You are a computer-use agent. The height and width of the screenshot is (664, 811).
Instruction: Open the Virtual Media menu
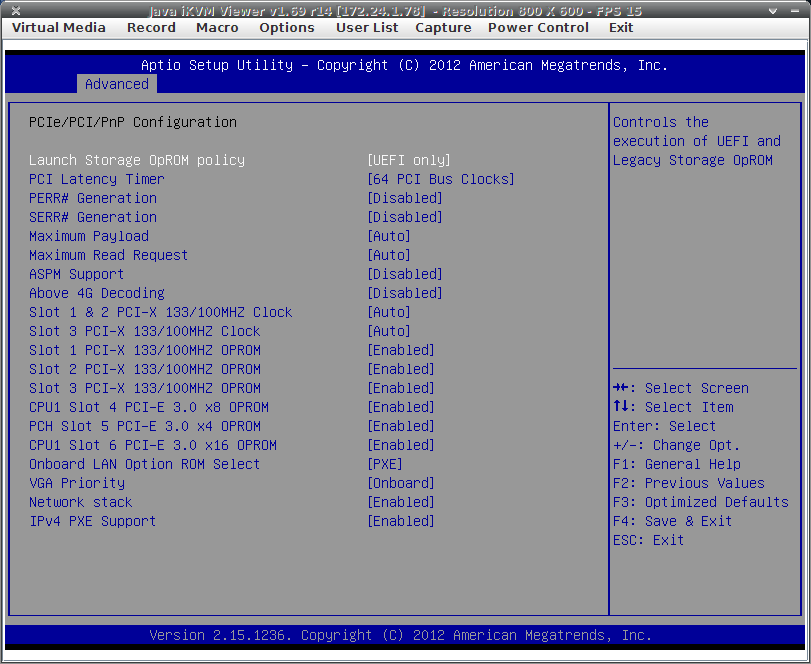tap(59, 27)
